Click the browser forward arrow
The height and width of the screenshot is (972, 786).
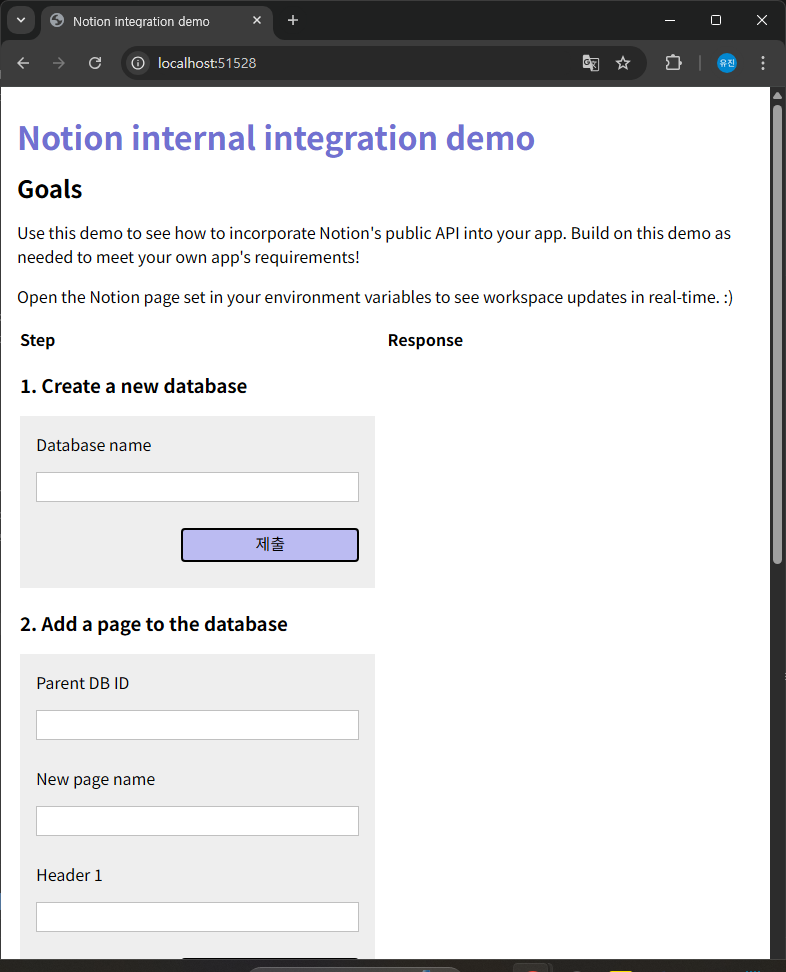(59, 63)
